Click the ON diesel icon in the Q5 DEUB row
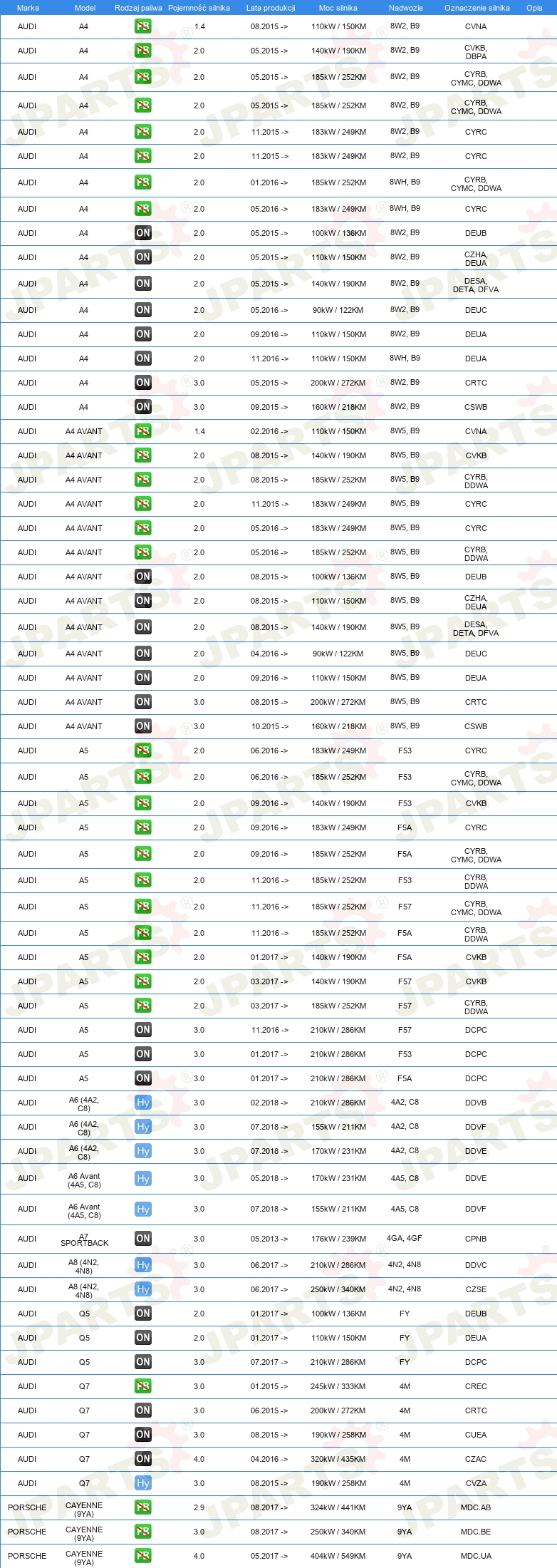Image resolution: width=557 pixels, height=1568 pixels. click(143, 1314)
